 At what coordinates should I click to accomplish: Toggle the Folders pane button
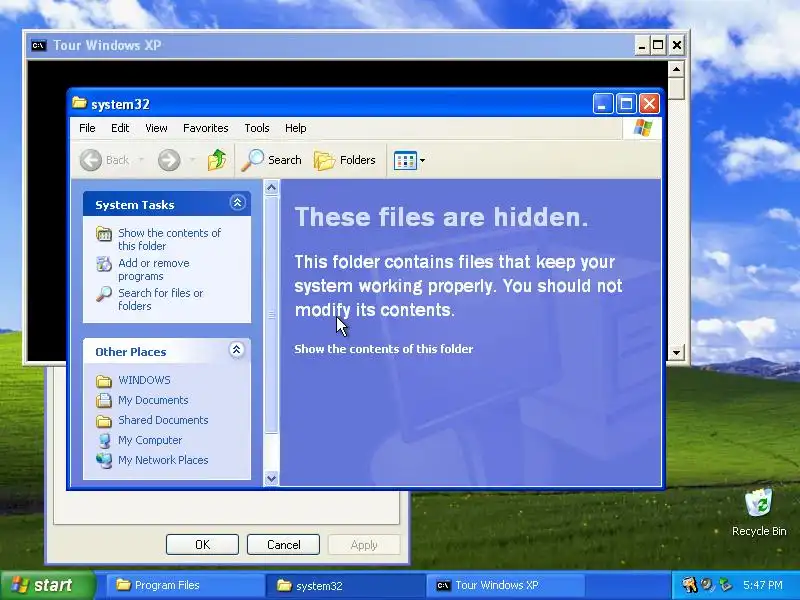pyautogui.click(x=345, y=160)
